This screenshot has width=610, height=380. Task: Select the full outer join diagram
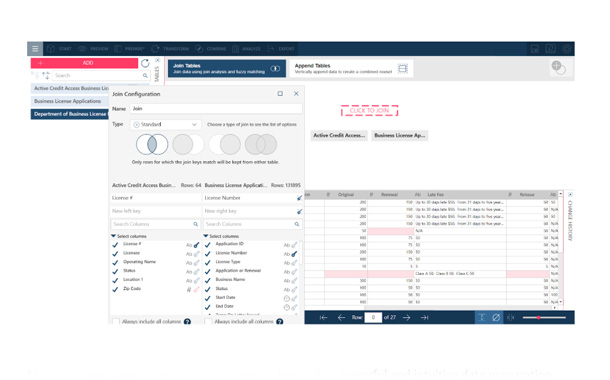(261, 144)
